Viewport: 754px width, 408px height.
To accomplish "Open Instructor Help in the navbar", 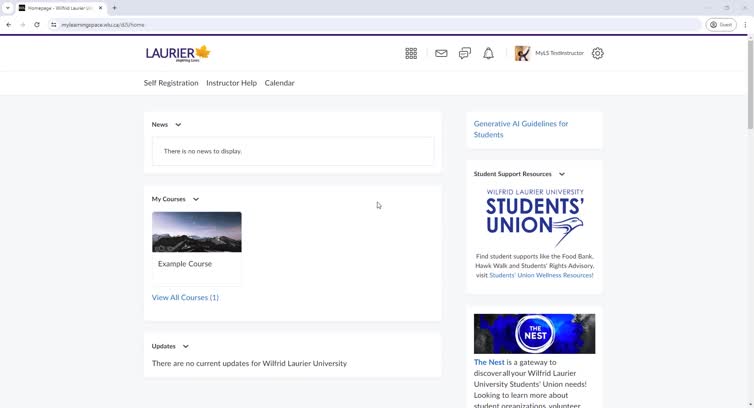I will pos(231,83).
